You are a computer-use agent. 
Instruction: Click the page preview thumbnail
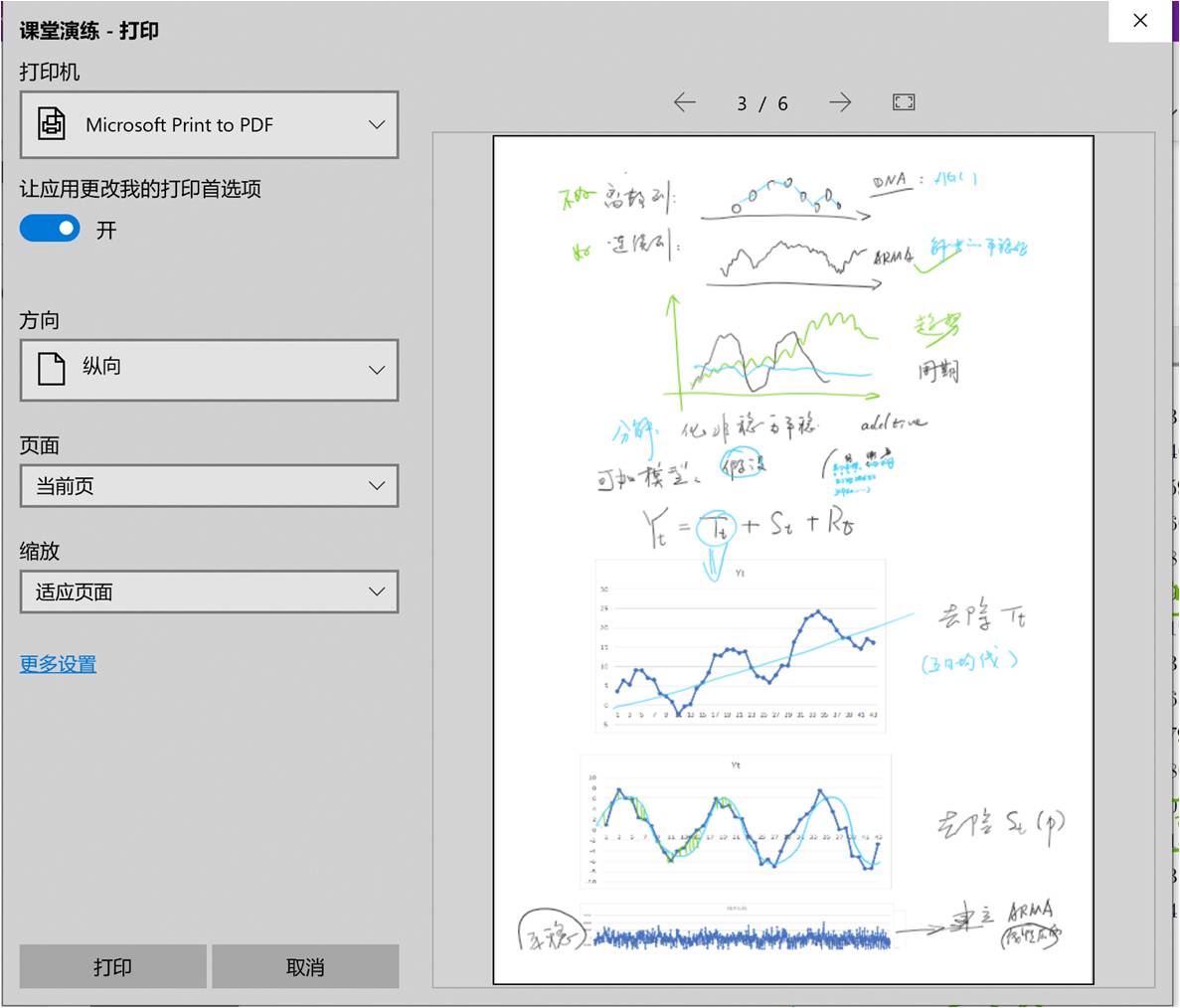click(793, 560)
